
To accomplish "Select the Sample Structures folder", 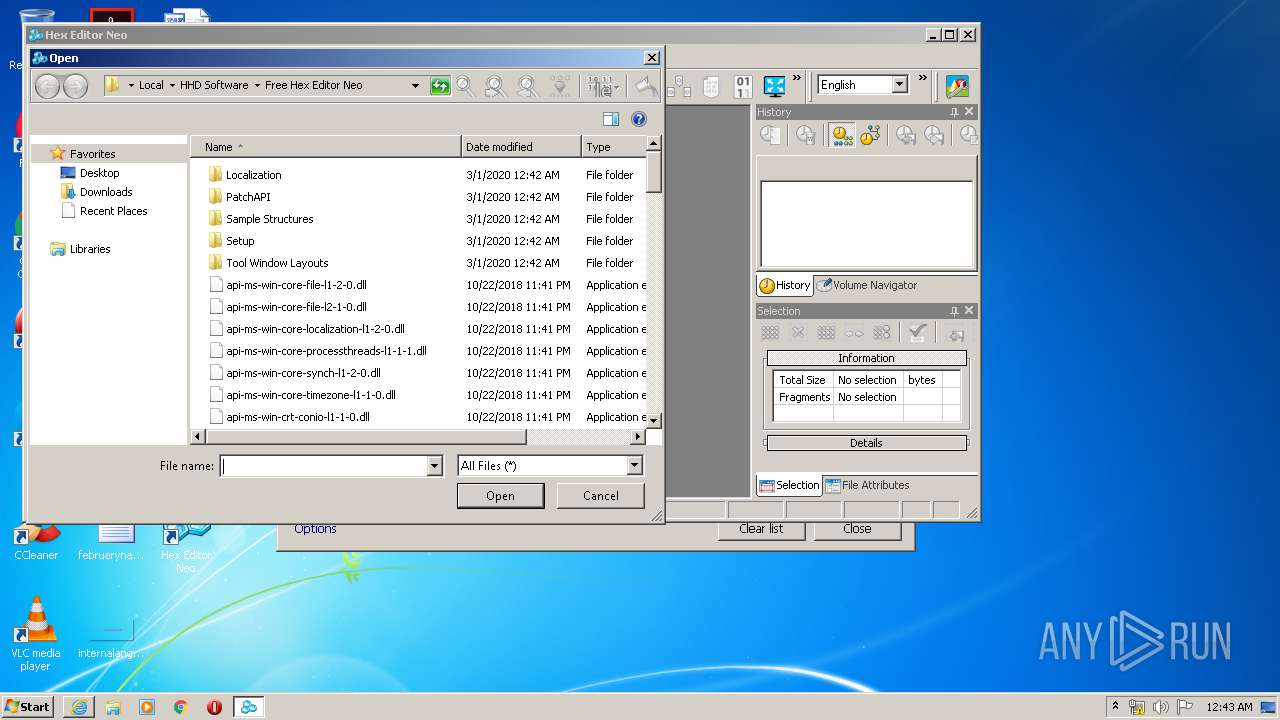I will tap(269, 219).
